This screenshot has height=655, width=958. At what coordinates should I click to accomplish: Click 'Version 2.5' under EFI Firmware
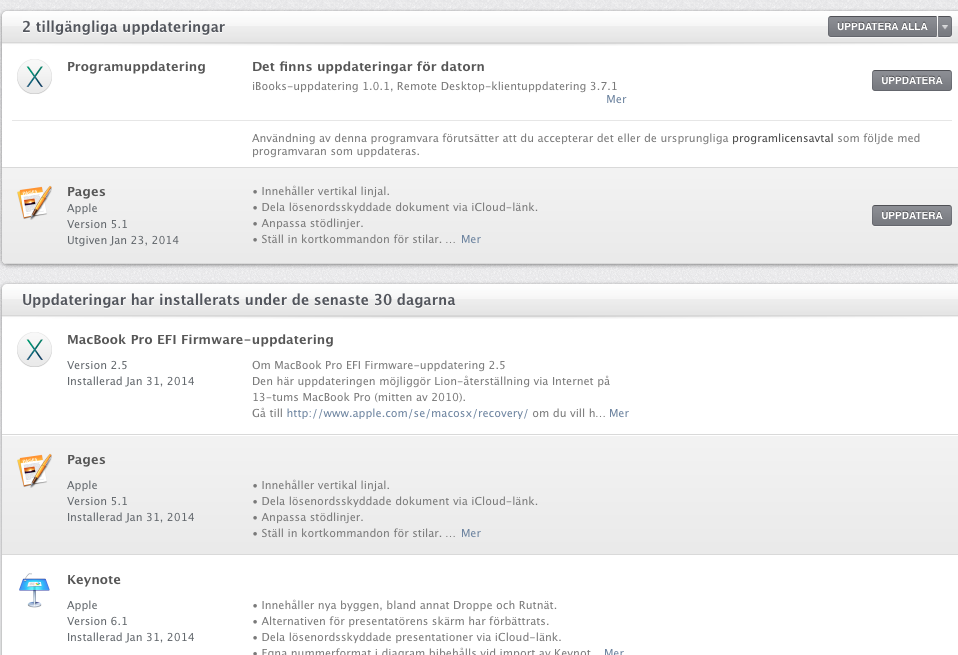[x=97, y=365]
